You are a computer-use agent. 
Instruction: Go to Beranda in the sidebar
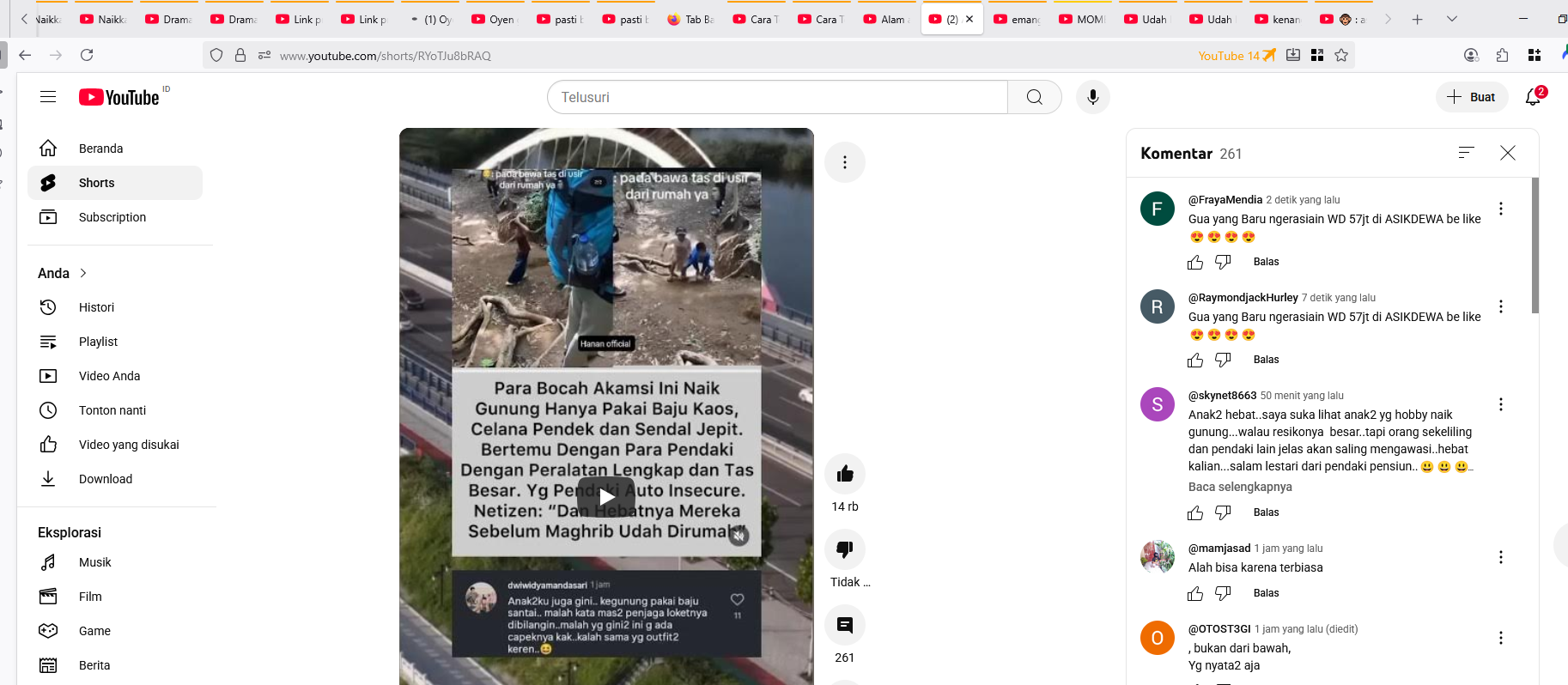115,149
